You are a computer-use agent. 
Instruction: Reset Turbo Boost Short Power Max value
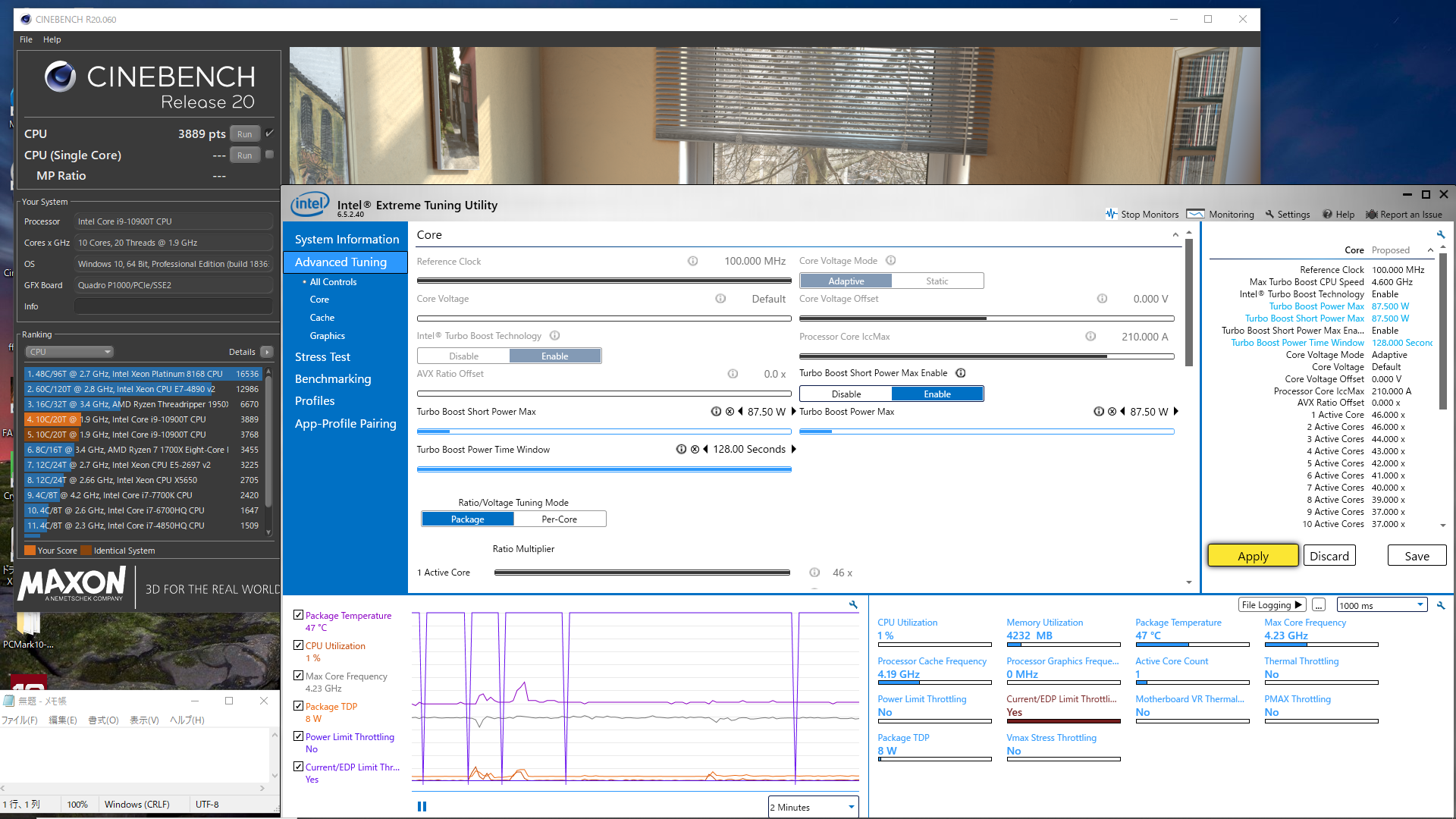730,412
